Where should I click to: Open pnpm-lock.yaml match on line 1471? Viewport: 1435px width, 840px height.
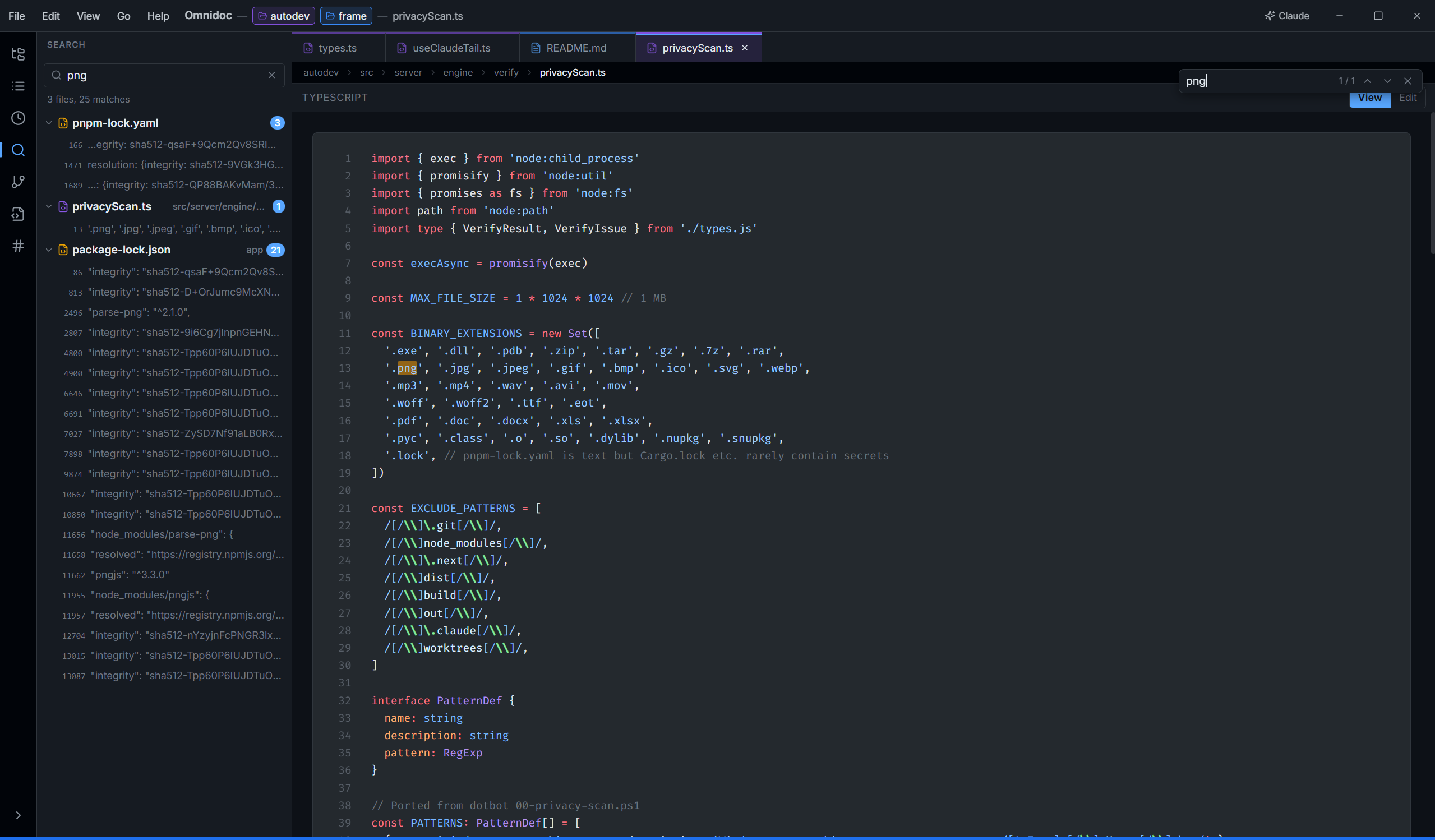click(164, 165)
